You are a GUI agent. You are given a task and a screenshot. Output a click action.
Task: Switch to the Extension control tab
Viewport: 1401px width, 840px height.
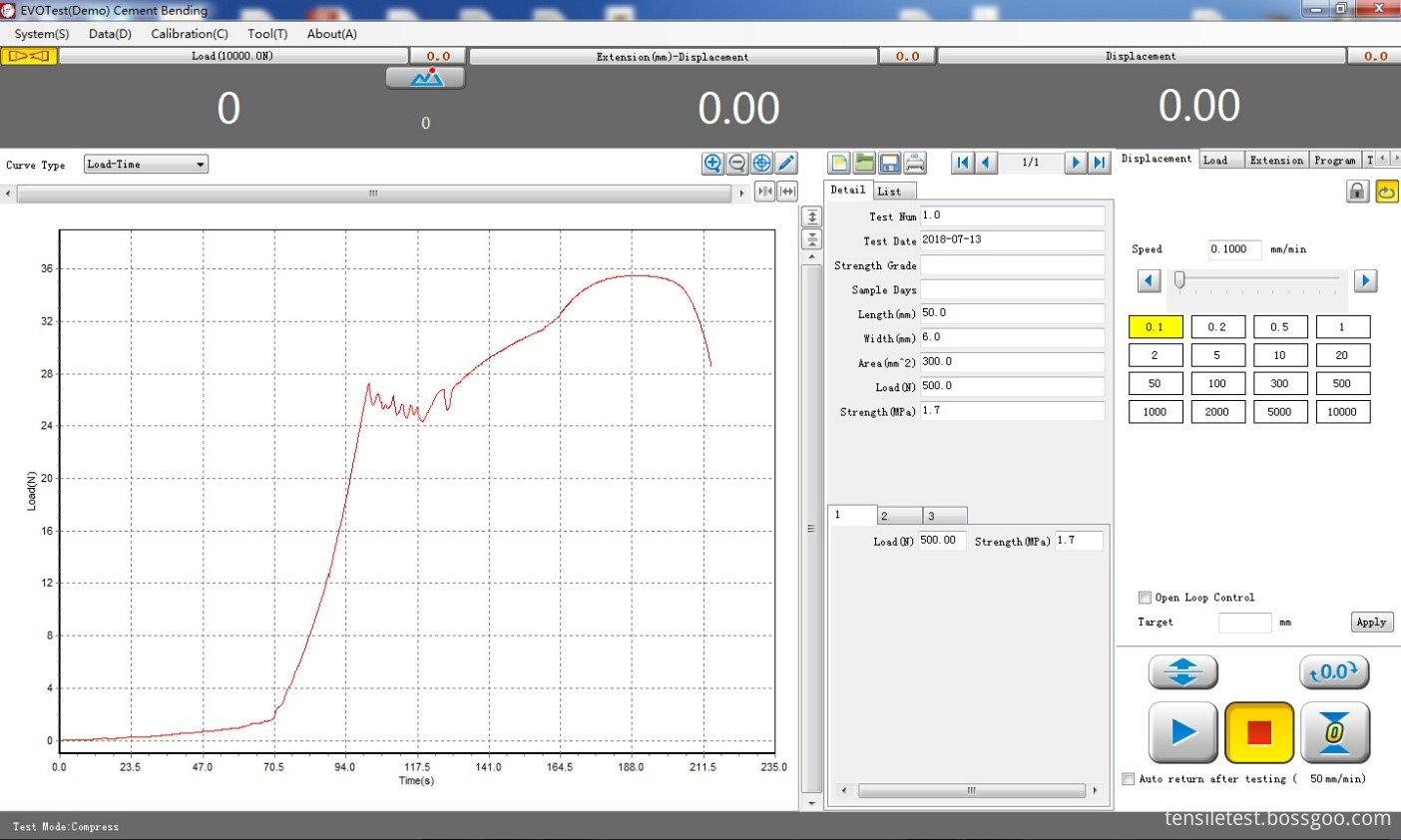pos(1277,160)
